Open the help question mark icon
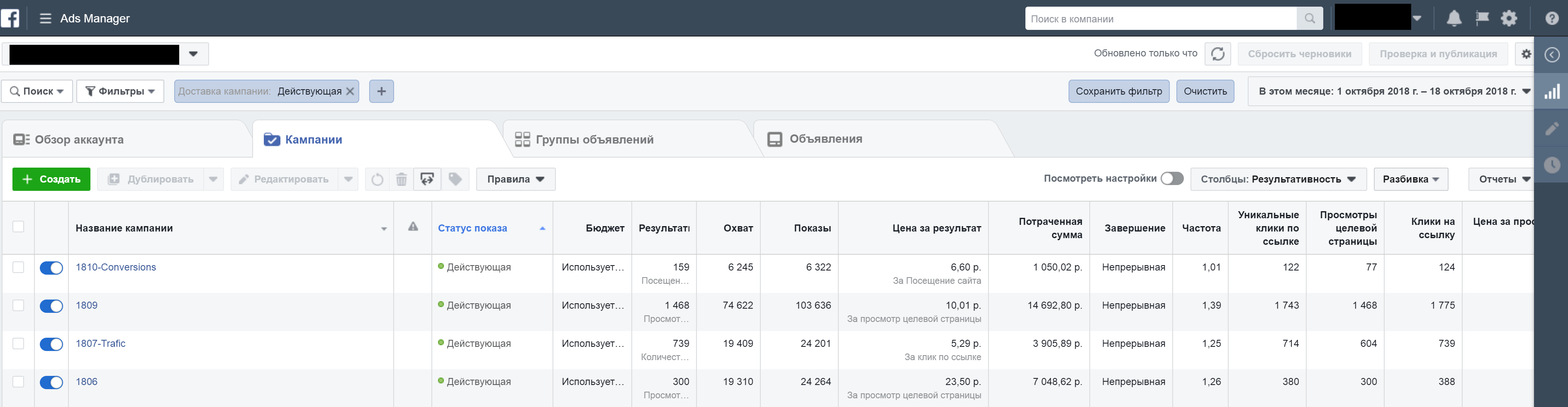 (x=1552, y=18)
